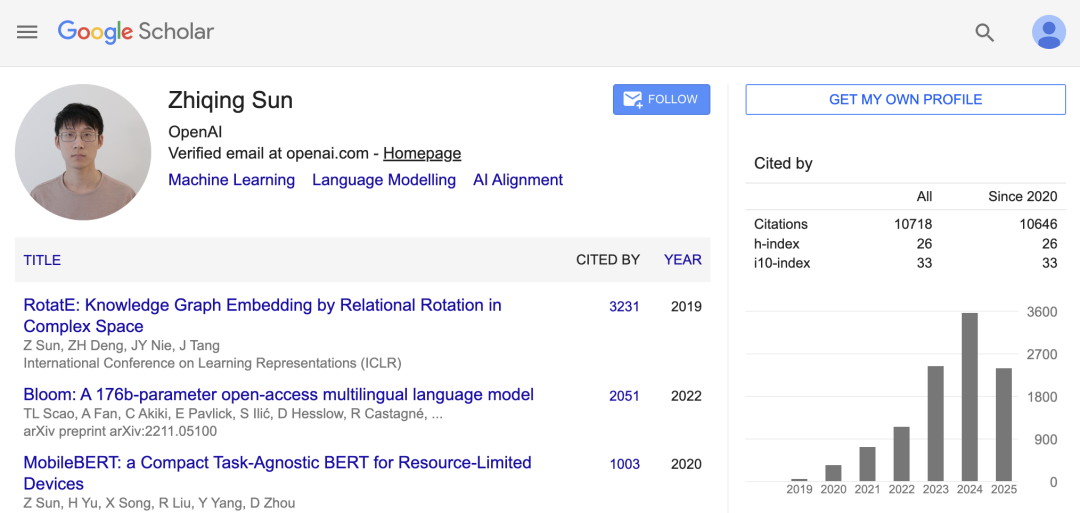The width and height of the screenshot is (1080, 513).
Task: View the 2051 citations of Bloom
Action: (624, 396)
